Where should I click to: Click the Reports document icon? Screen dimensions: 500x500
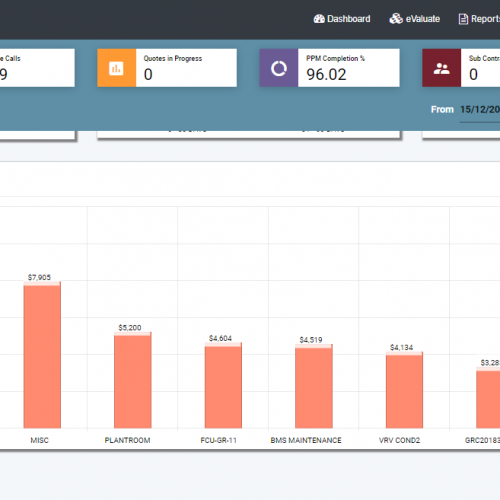(463, 19)
